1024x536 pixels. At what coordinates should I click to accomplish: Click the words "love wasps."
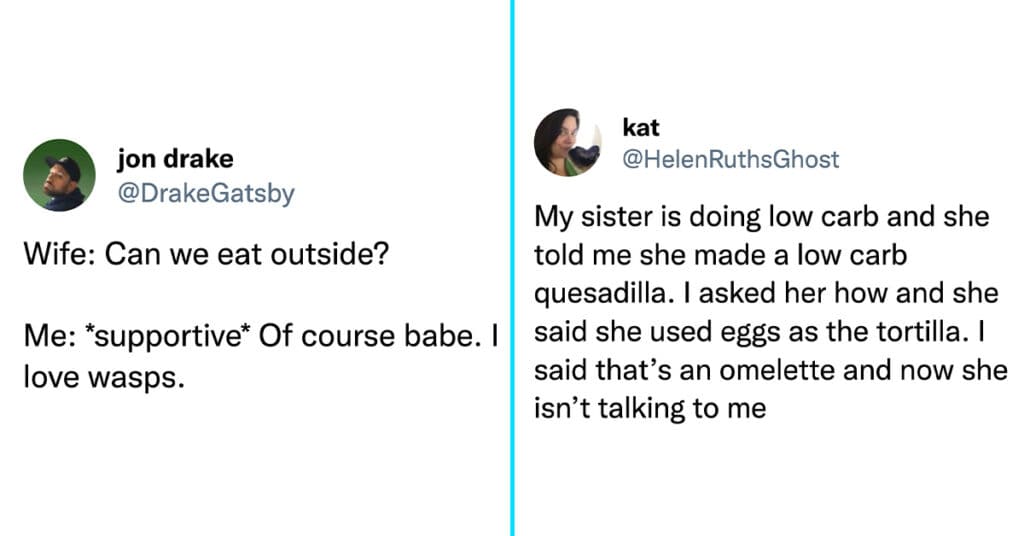click(104, 377)
